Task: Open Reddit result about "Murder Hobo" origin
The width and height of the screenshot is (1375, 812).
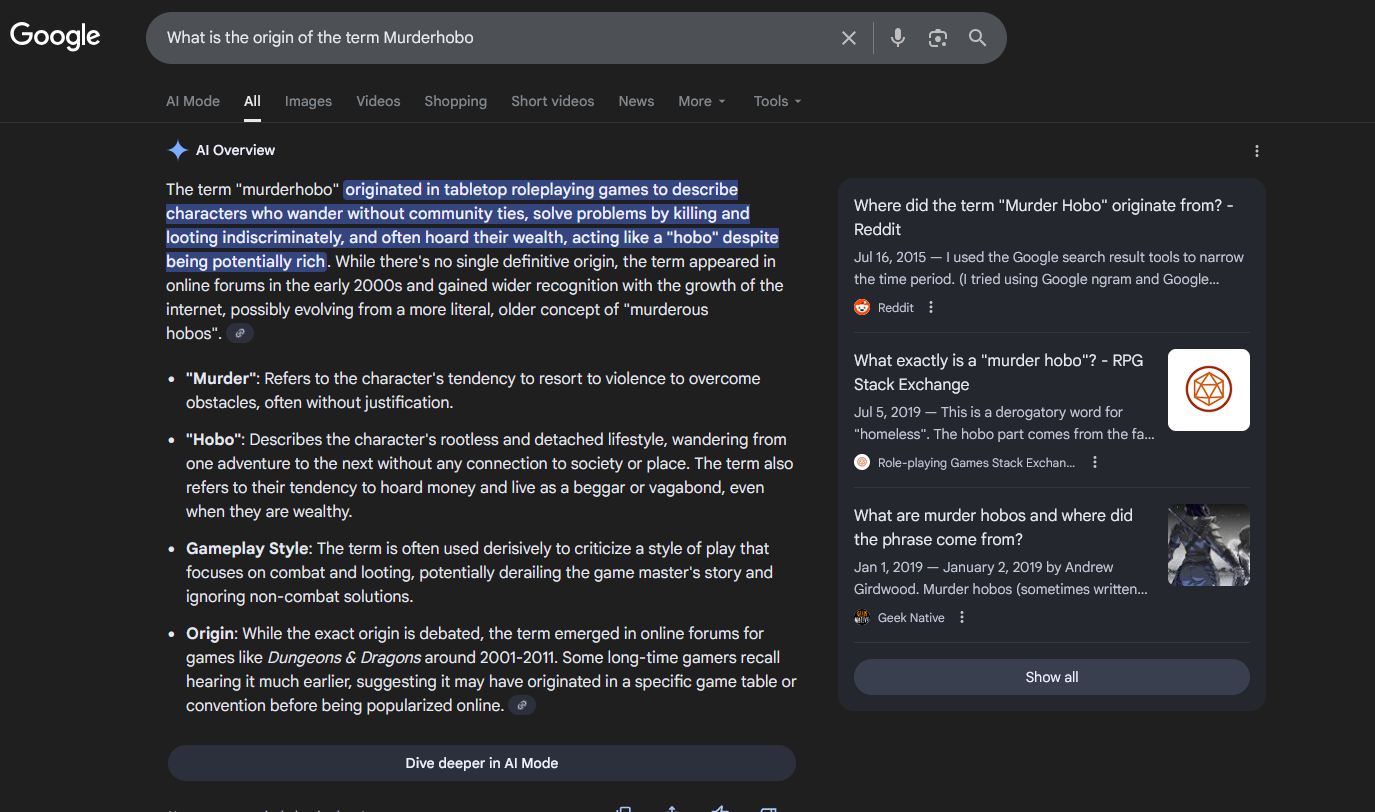Action: (1044, 217)
